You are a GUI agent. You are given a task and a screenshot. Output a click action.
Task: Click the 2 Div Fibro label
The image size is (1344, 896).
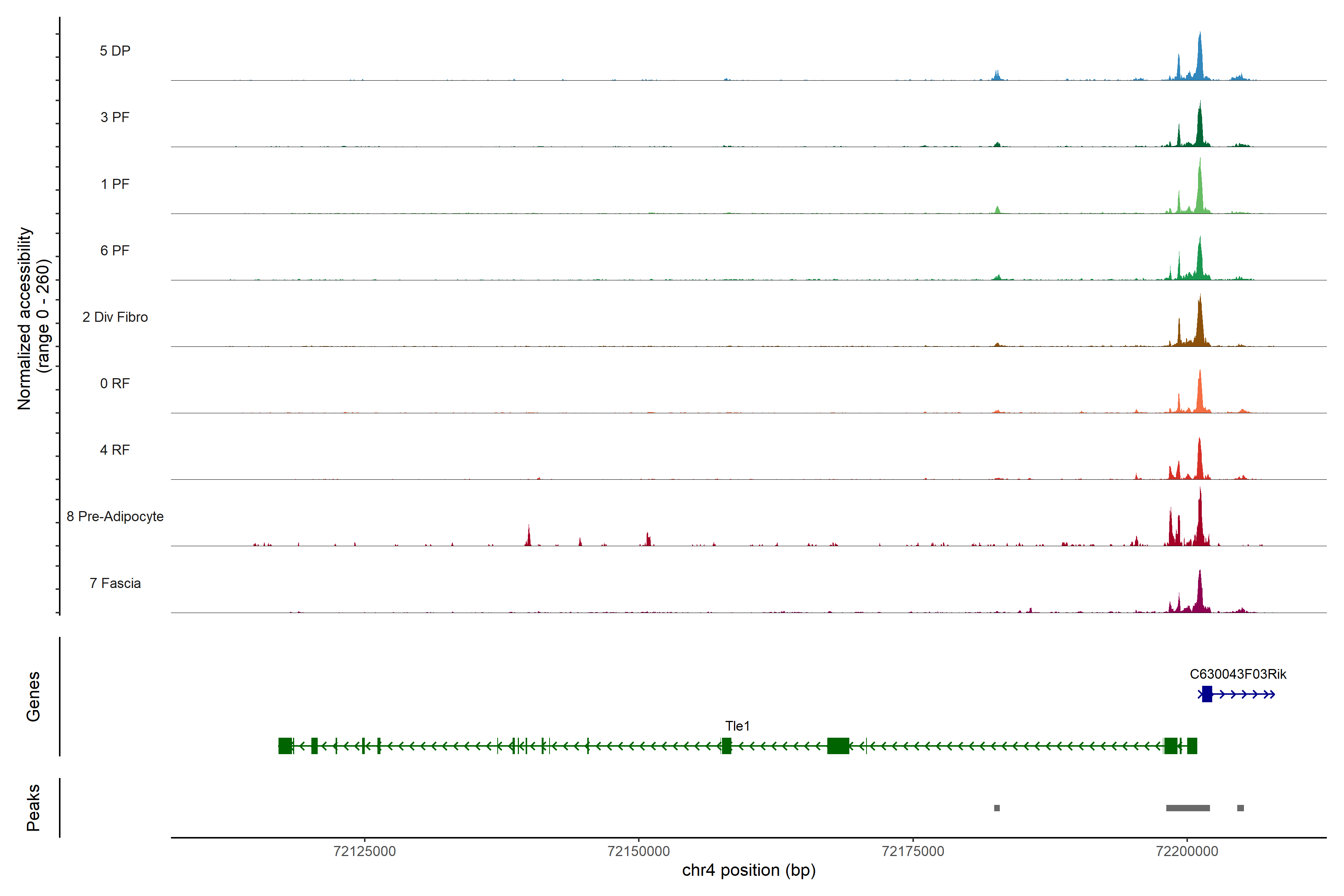tap(115, 317)
